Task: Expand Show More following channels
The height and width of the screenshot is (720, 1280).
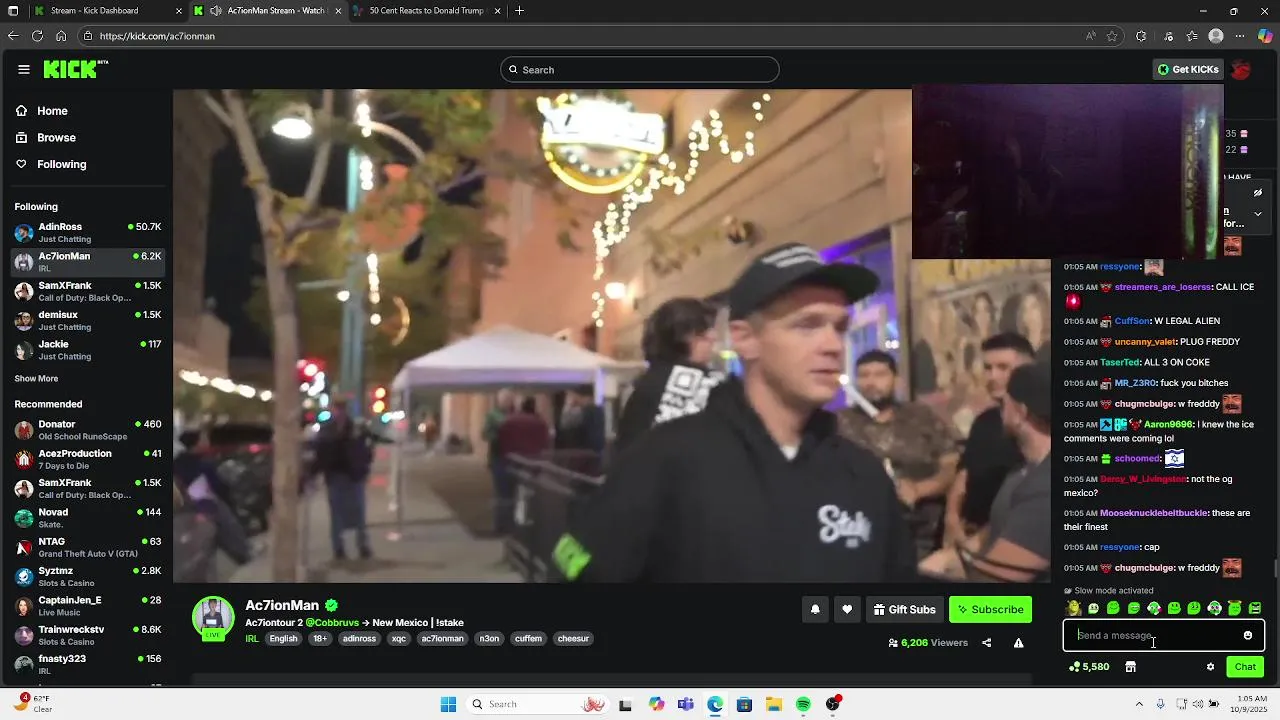Action: [x=36, y=379]
